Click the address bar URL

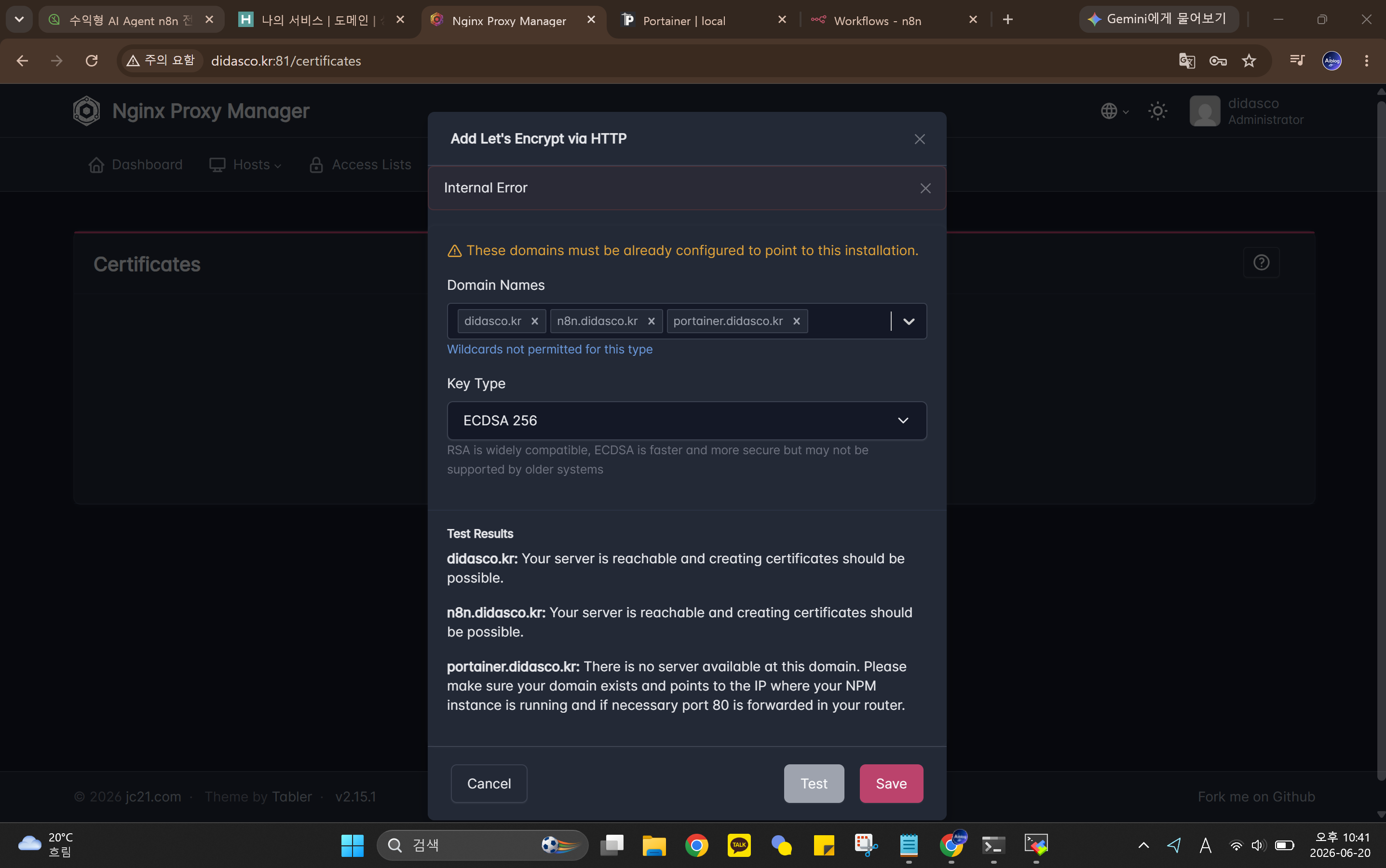click(x=286, y=61)
